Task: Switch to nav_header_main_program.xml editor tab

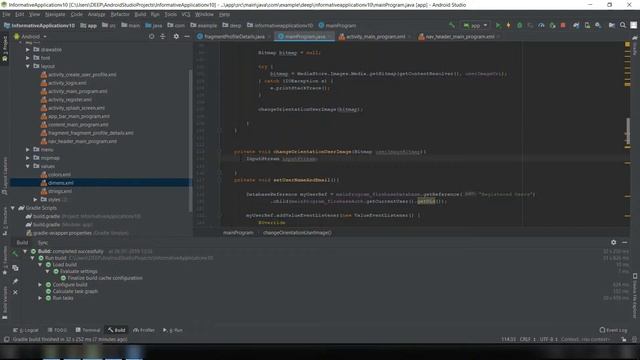Action: pyautogui.click(x=459, y=36)
